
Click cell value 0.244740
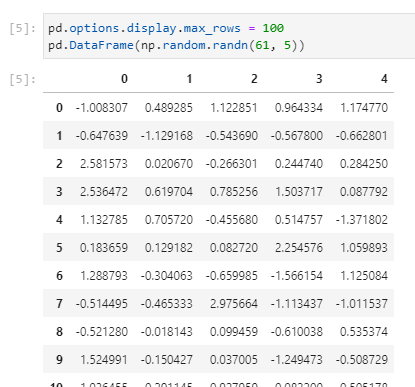(299, 164)
